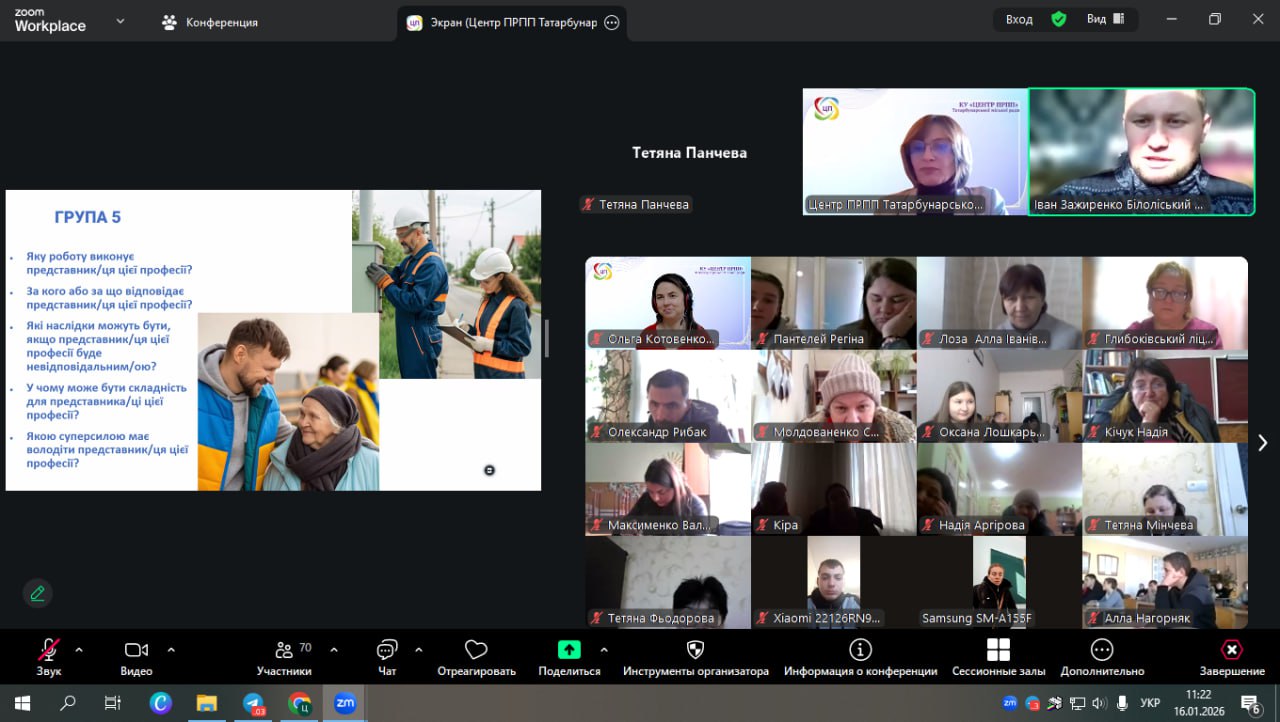Expand audio options arrow next to Звук
This screenshot has width=1280, height=722.
pyautogui.click(x=79, y=650)
